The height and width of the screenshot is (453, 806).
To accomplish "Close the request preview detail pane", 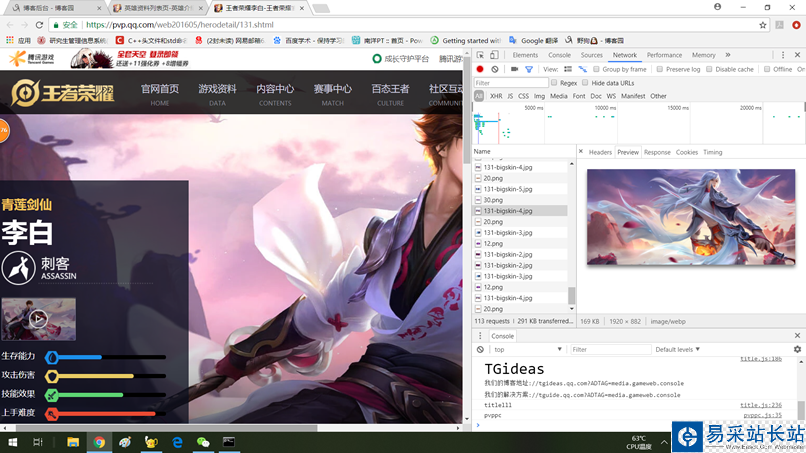I will 581,152.
